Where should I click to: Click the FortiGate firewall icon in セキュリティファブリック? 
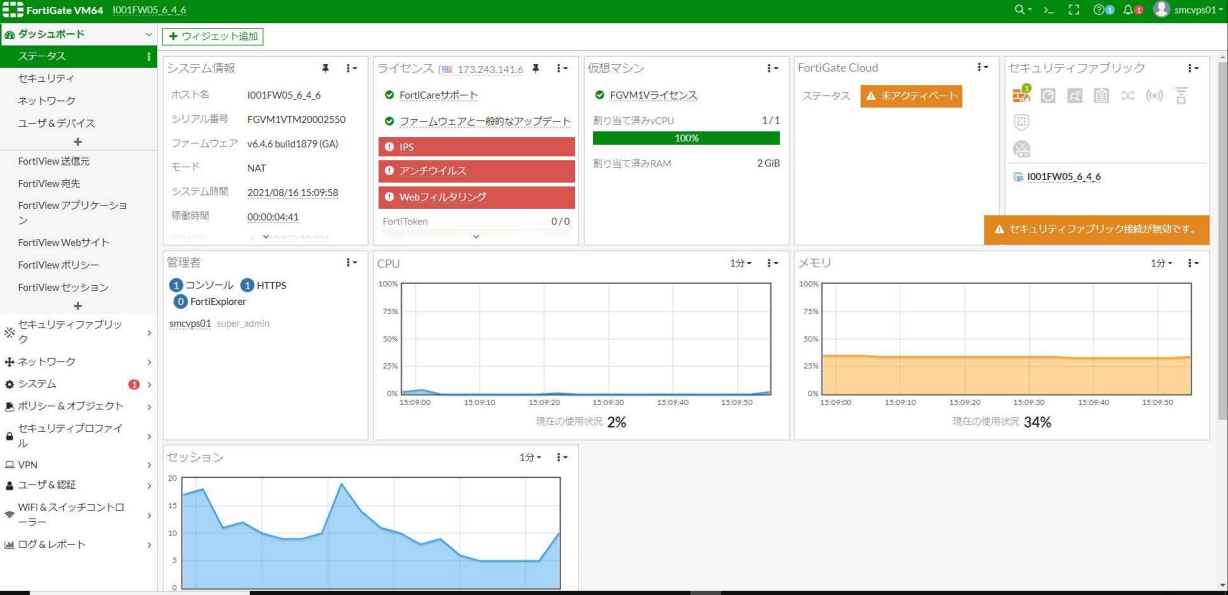1021,95
